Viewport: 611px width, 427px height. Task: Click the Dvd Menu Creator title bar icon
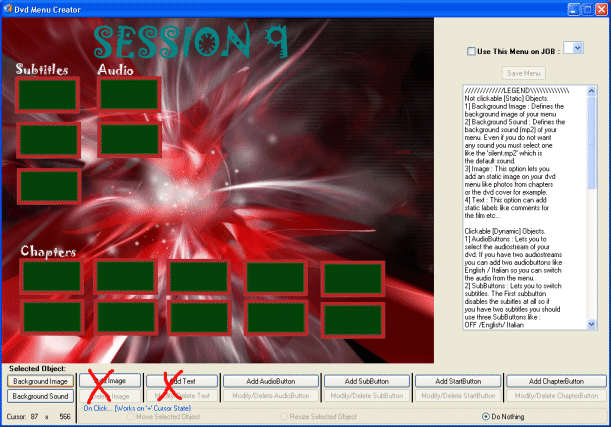click(x=7, y=9)
